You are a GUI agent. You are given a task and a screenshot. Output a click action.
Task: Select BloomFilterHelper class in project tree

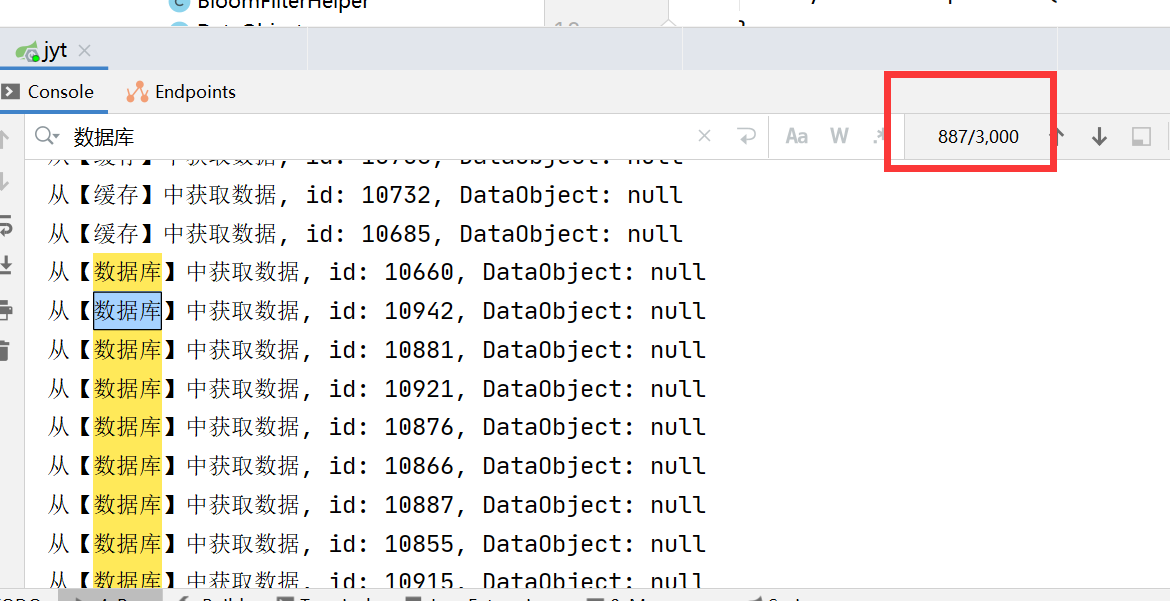pyautogui.click(x=282, y=4)
